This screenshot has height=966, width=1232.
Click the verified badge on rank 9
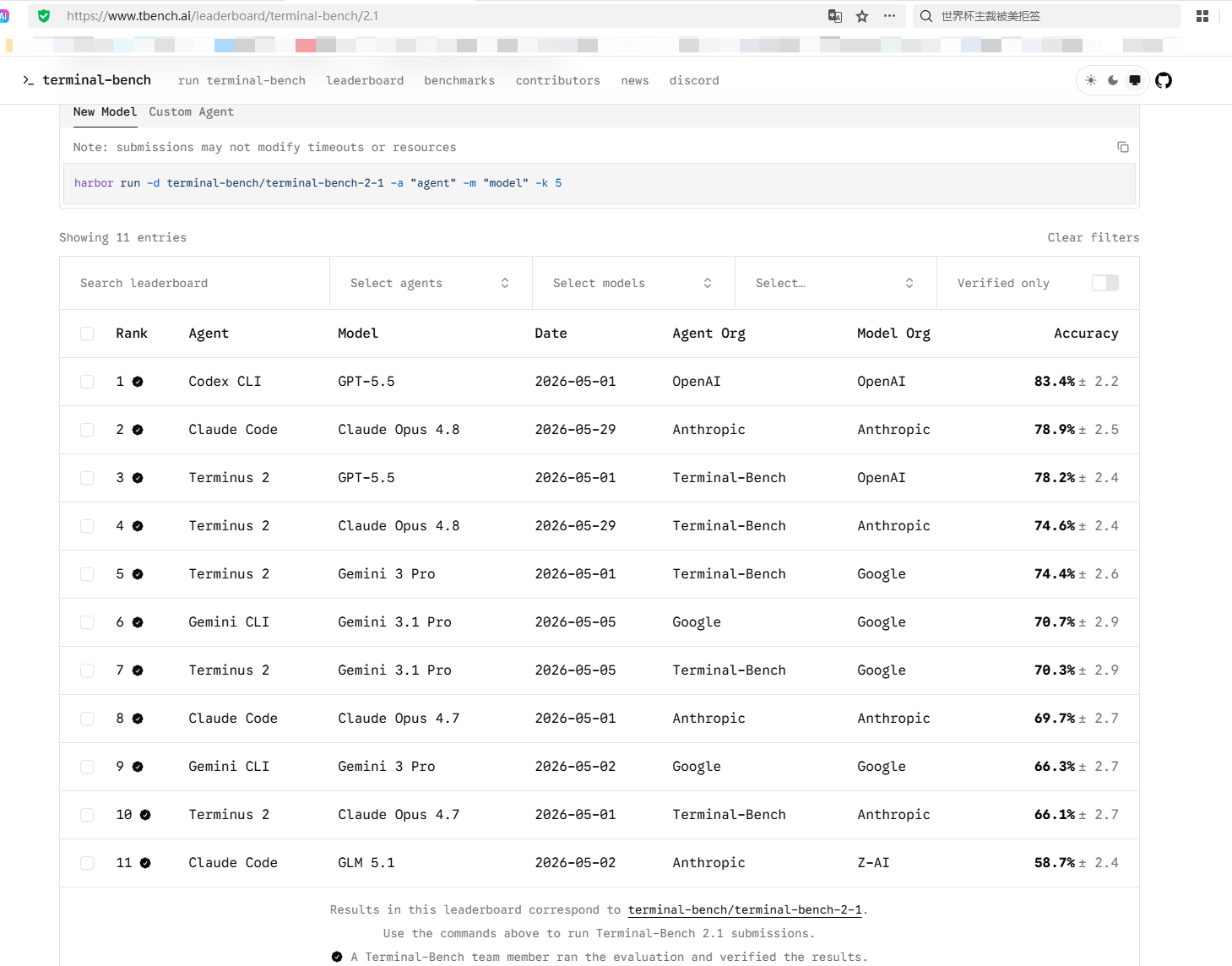pos(138,767)
